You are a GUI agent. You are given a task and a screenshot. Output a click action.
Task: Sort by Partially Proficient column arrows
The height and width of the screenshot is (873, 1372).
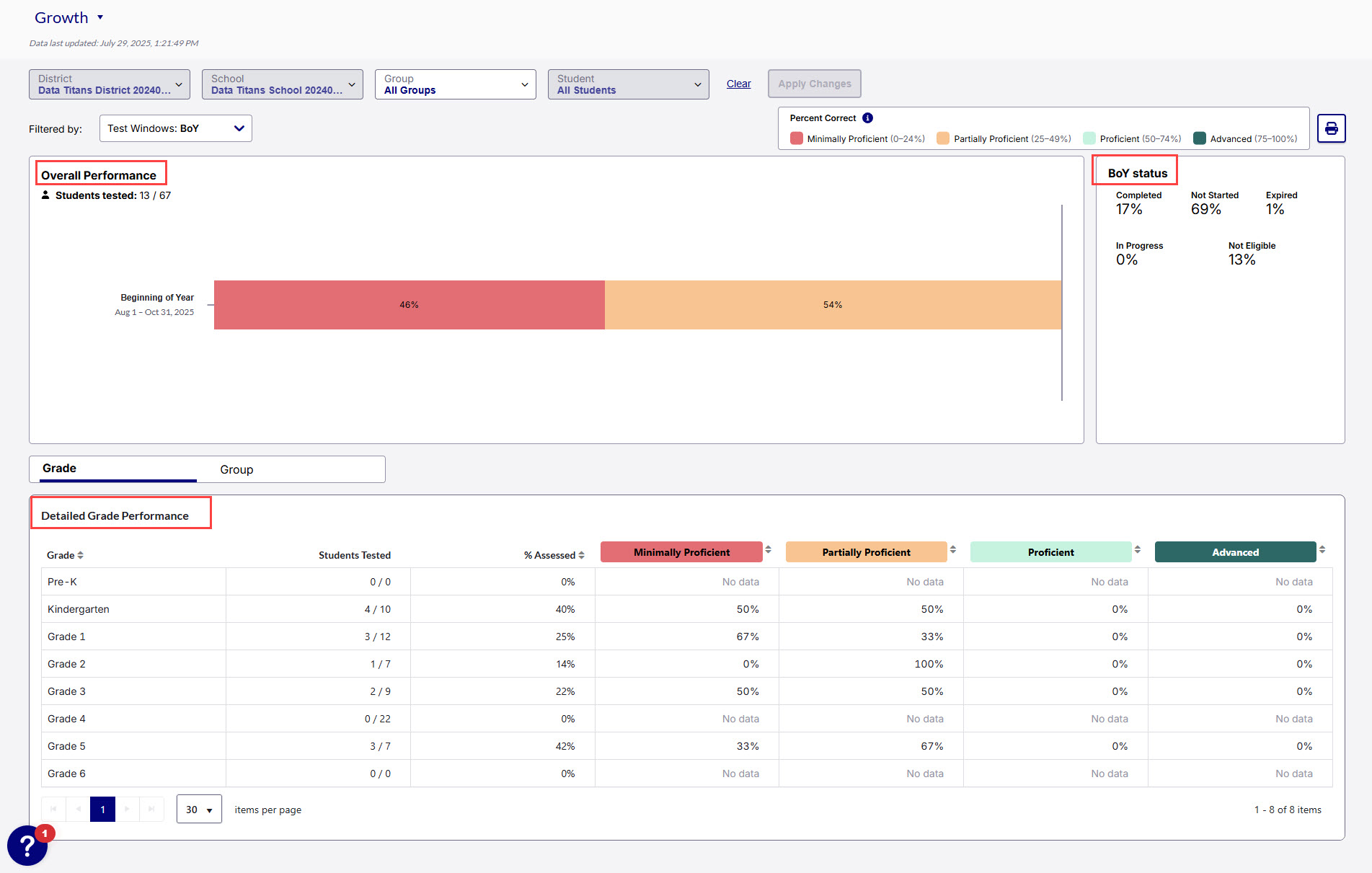click(952, 550)
